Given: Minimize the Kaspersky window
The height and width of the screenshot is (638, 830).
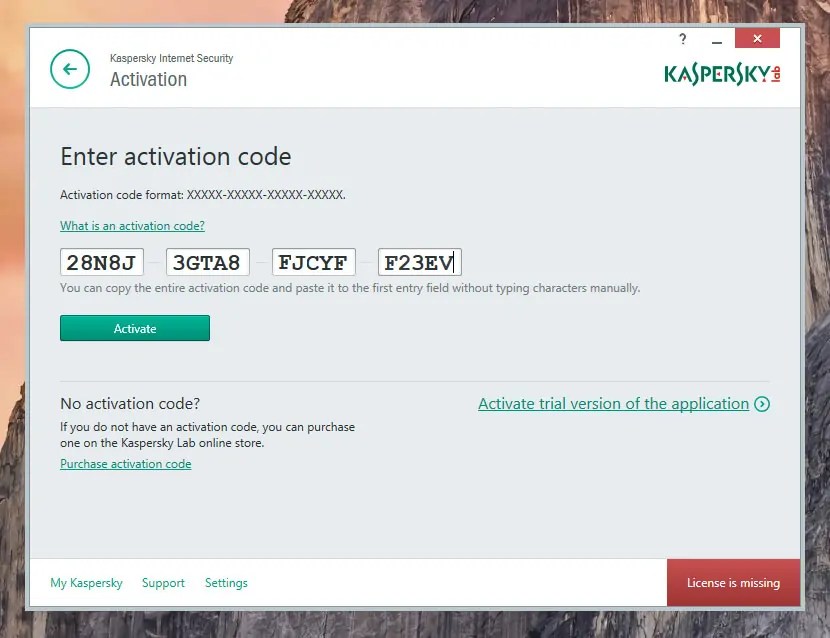Looking at the screenshot, I should coord(717,41).
